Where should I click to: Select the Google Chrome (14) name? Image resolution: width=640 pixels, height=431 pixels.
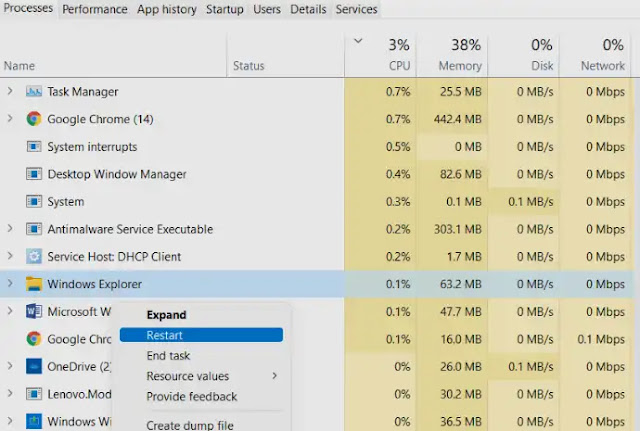pyautogui.click(x=100, y=119)
